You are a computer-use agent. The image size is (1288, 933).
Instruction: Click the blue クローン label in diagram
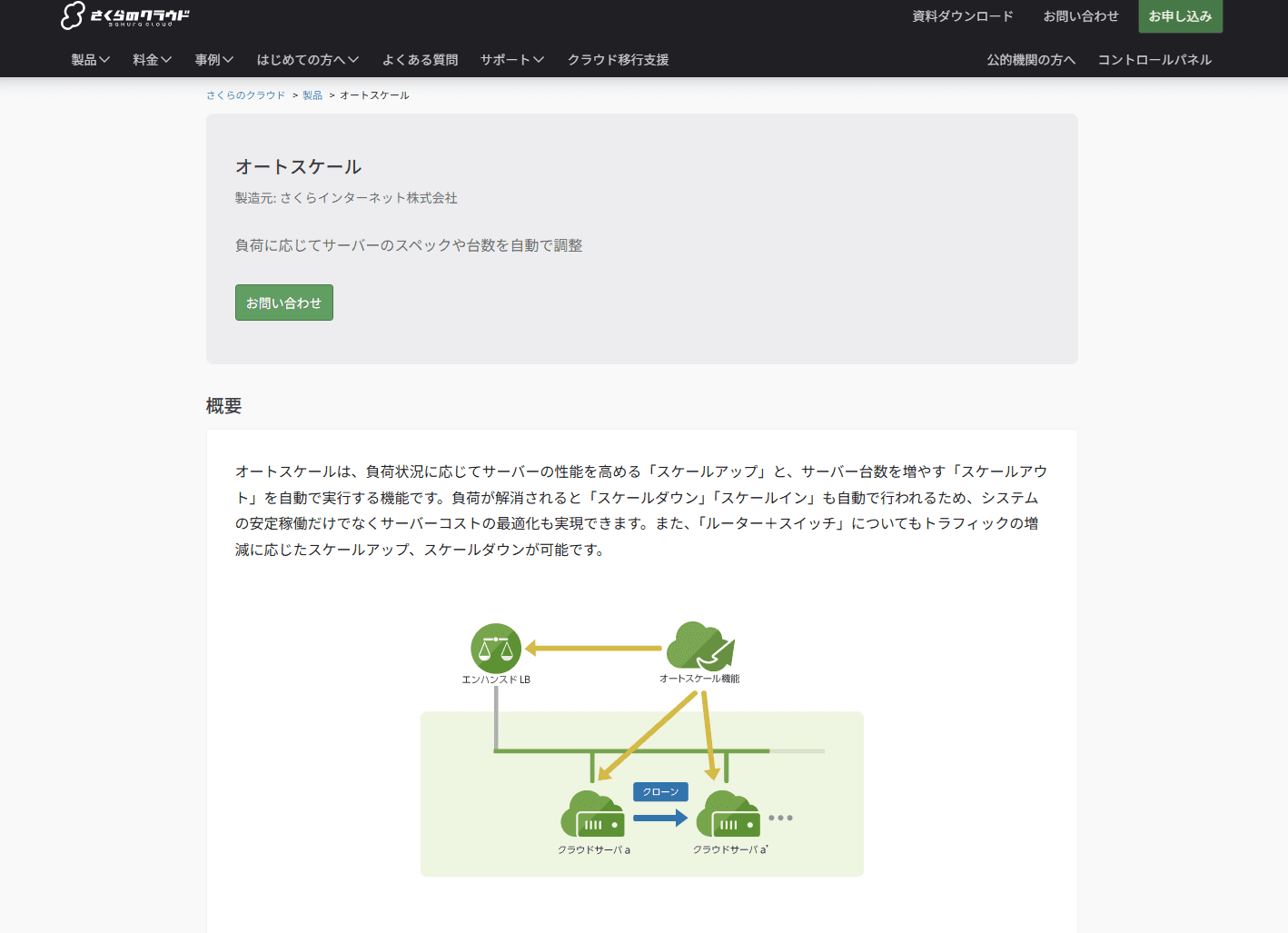coord(660,792)
